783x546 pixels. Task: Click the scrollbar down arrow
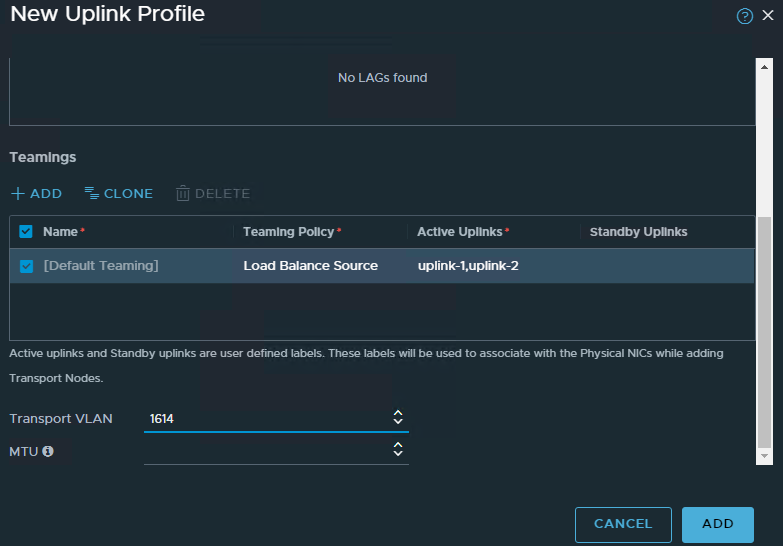[x=764, y=456]
